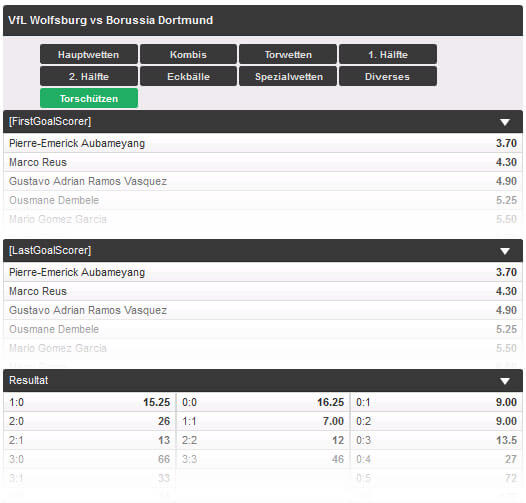Image resolution: width=526 pixels, height=503 pixels.
Task: Bet on result 1:1 at 7.00
Action: coord(263,421)
